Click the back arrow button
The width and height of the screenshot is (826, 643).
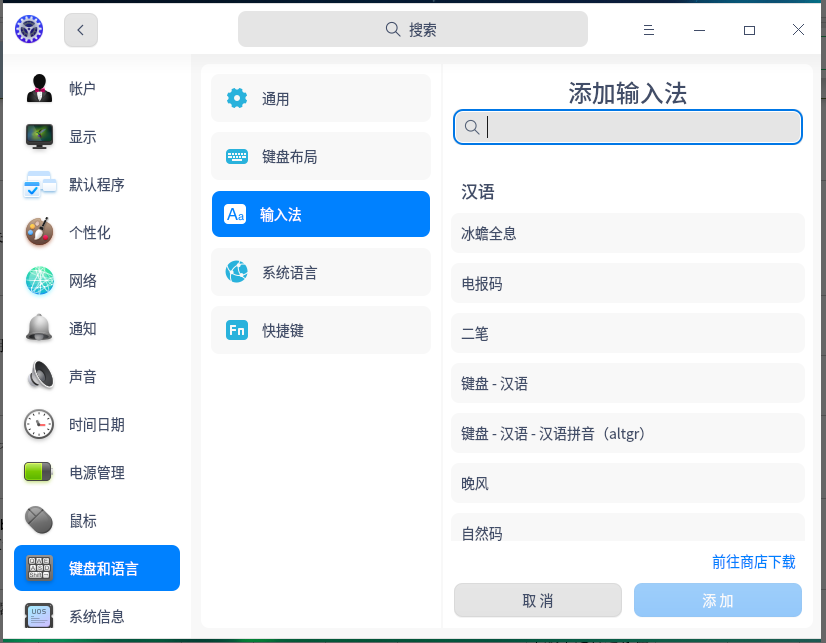(x=81, y=30)
